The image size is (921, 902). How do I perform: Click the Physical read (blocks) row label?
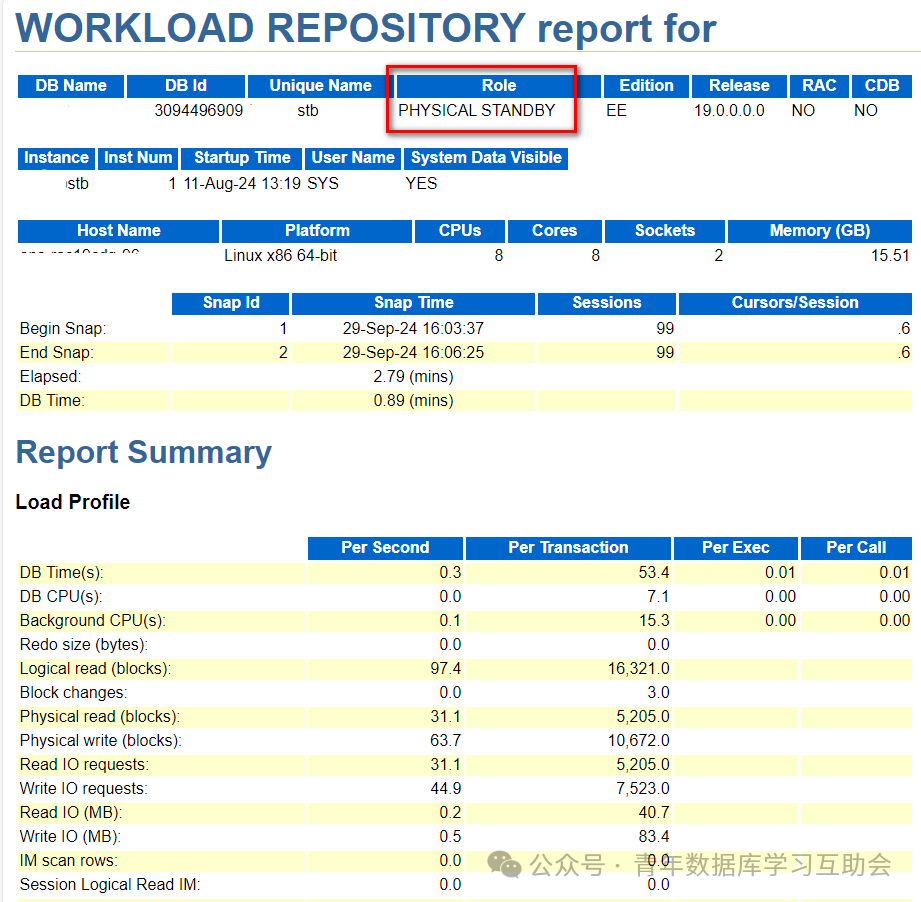[100, 717]
